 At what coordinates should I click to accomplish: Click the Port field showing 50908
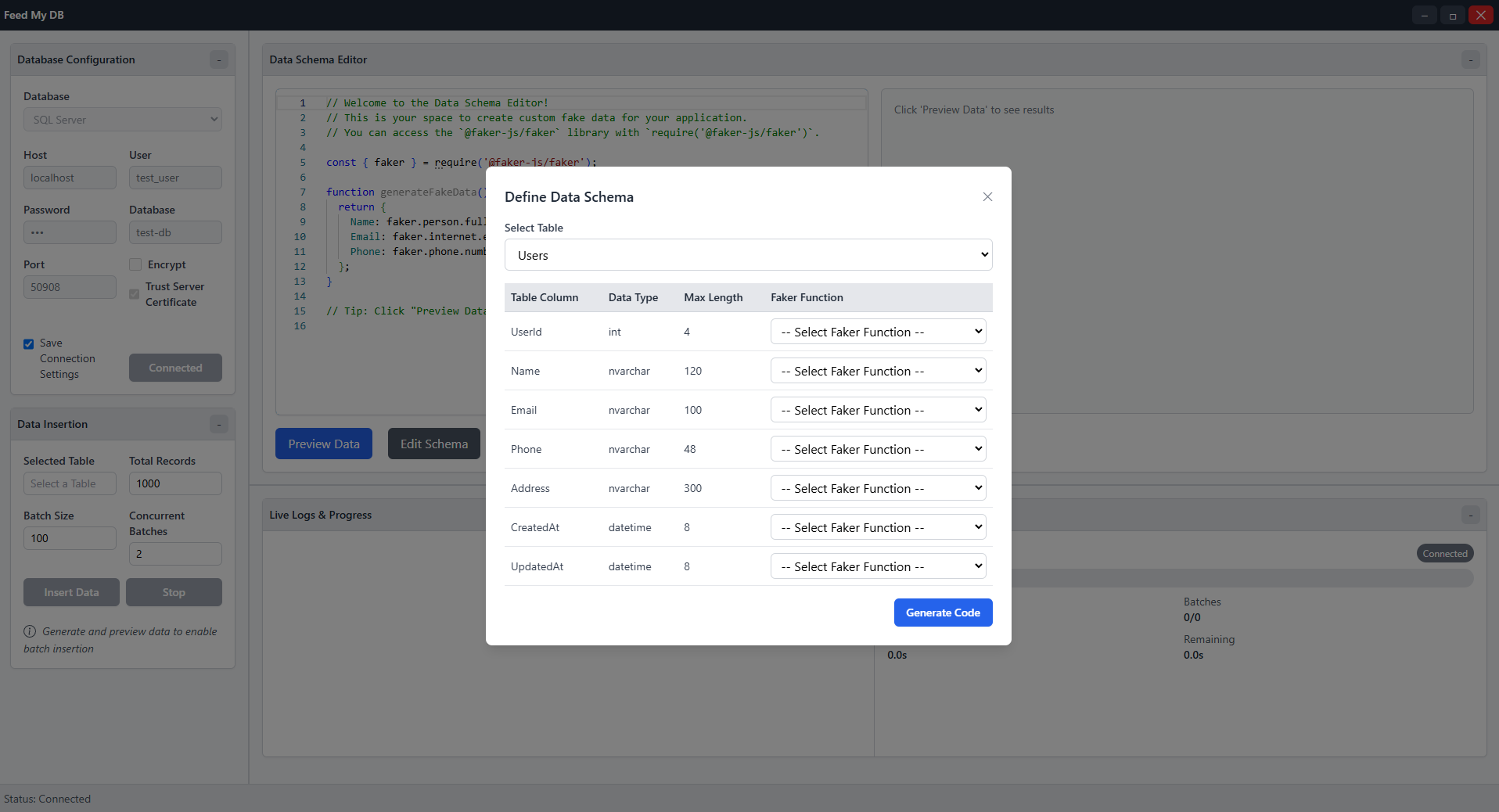(x=70, y=287)
